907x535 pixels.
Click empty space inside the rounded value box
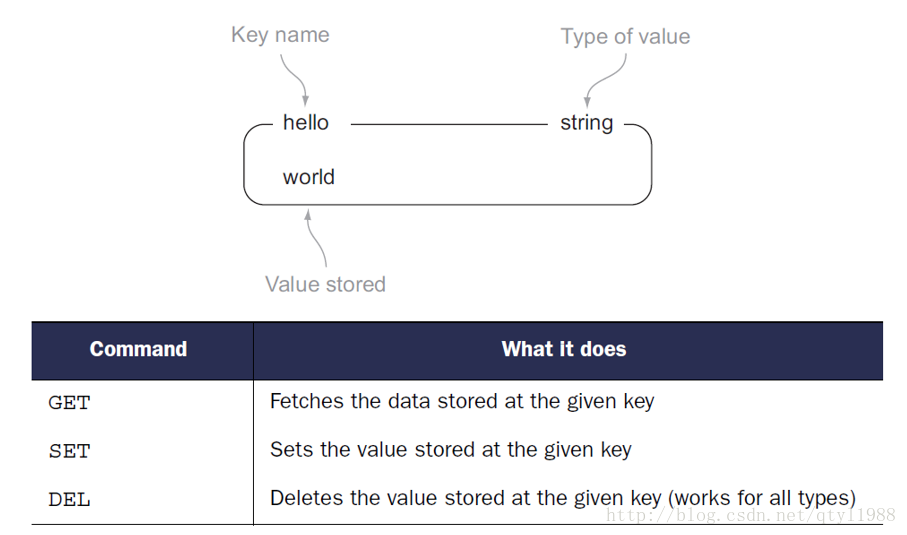[492, 174]
